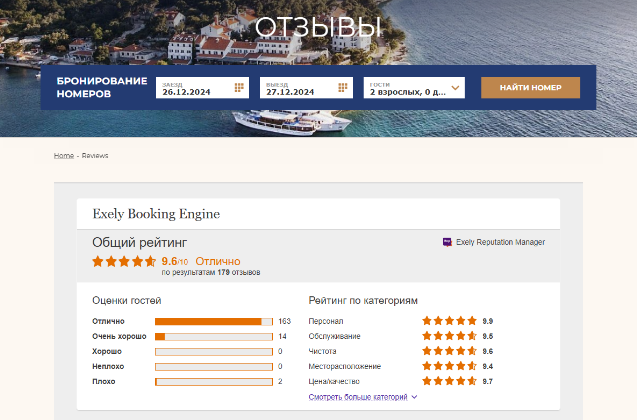637x420 pixels.
Task: Click the НАЙТИ НОМЕР button
Action: [530, 88]
